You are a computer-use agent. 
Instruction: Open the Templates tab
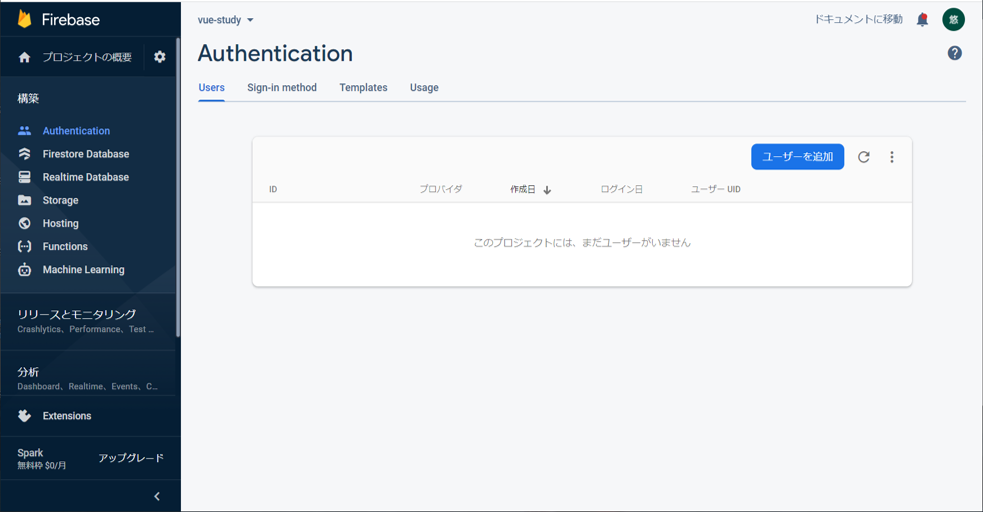364,88
